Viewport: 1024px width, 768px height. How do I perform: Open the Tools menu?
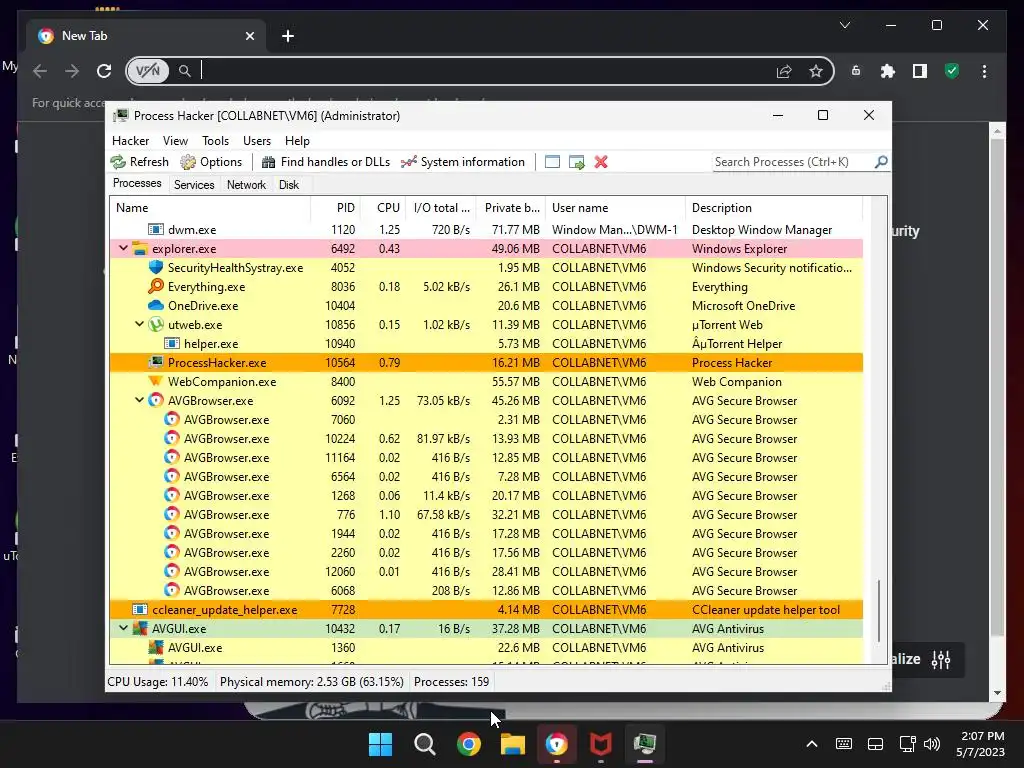tap(216, 141)
